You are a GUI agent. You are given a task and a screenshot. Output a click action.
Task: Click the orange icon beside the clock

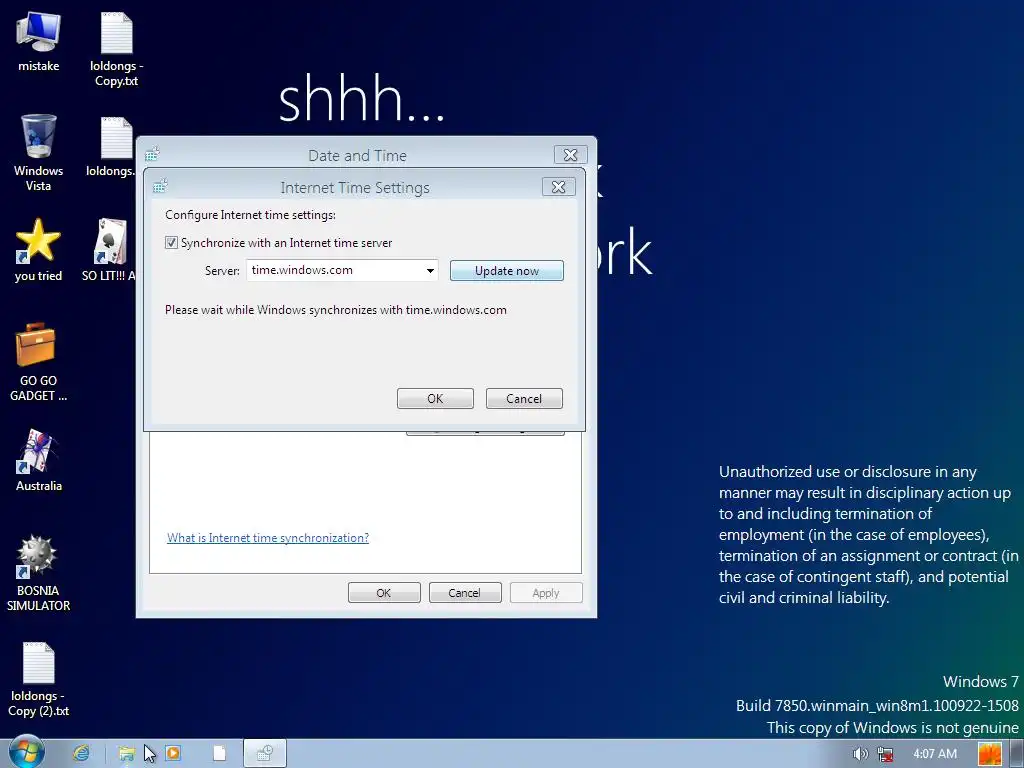click(990, 754)
